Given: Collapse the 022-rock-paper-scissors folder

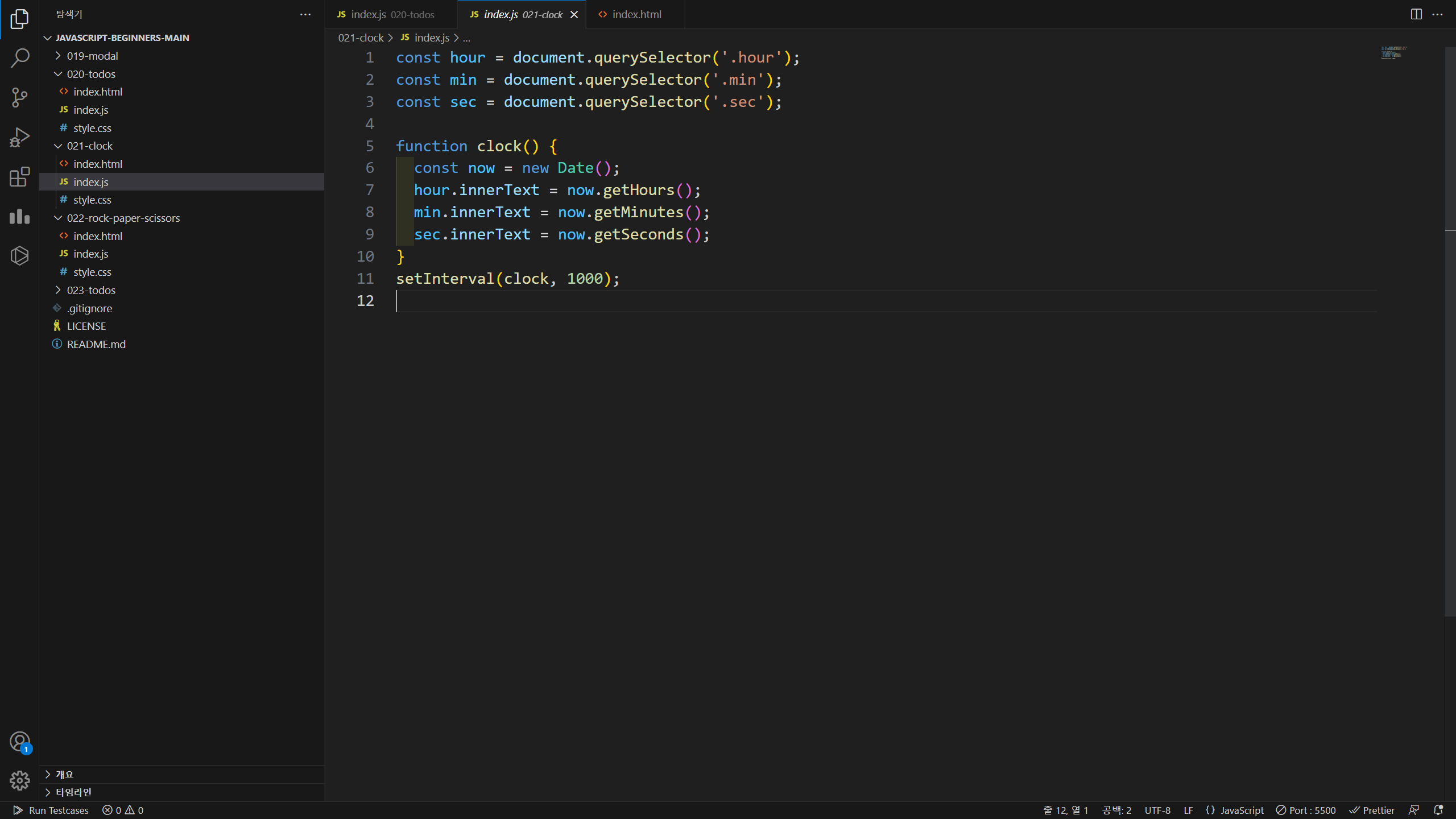Looking at the screenshot, I should (x=123, y=218).
